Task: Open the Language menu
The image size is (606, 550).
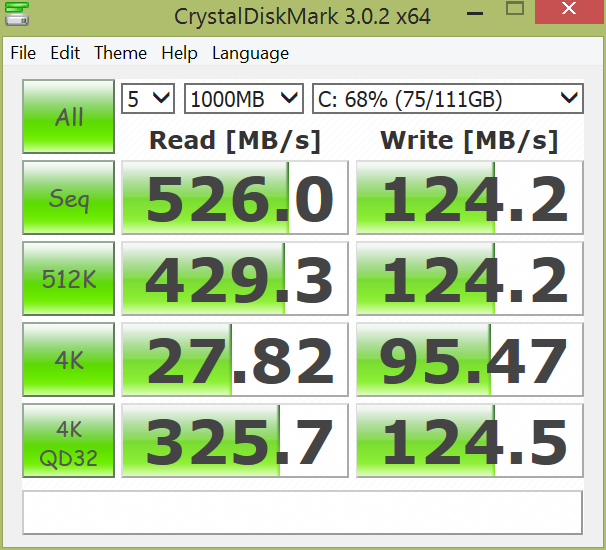Action: point(250,54)
